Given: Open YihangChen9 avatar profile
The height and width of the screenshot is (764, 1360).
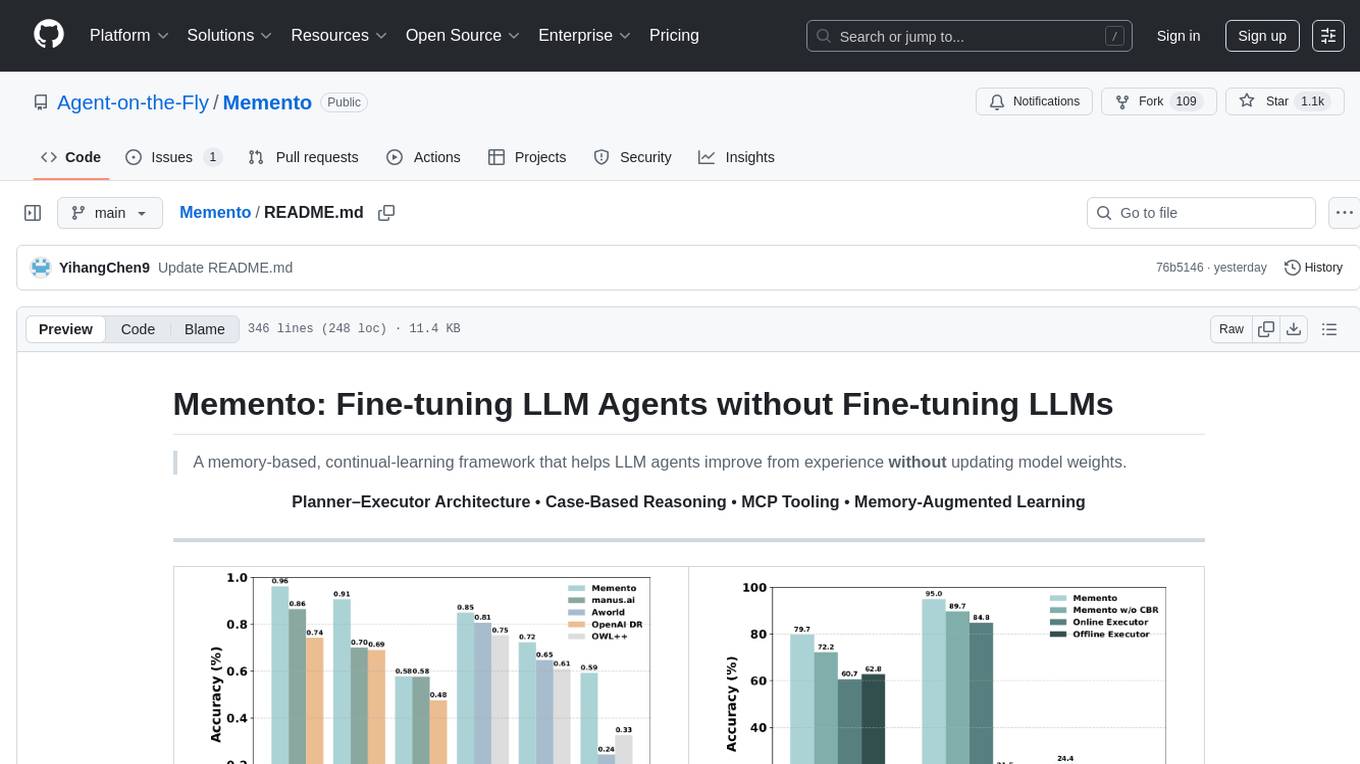Looking at the screenshot, I should click(41, 267).
